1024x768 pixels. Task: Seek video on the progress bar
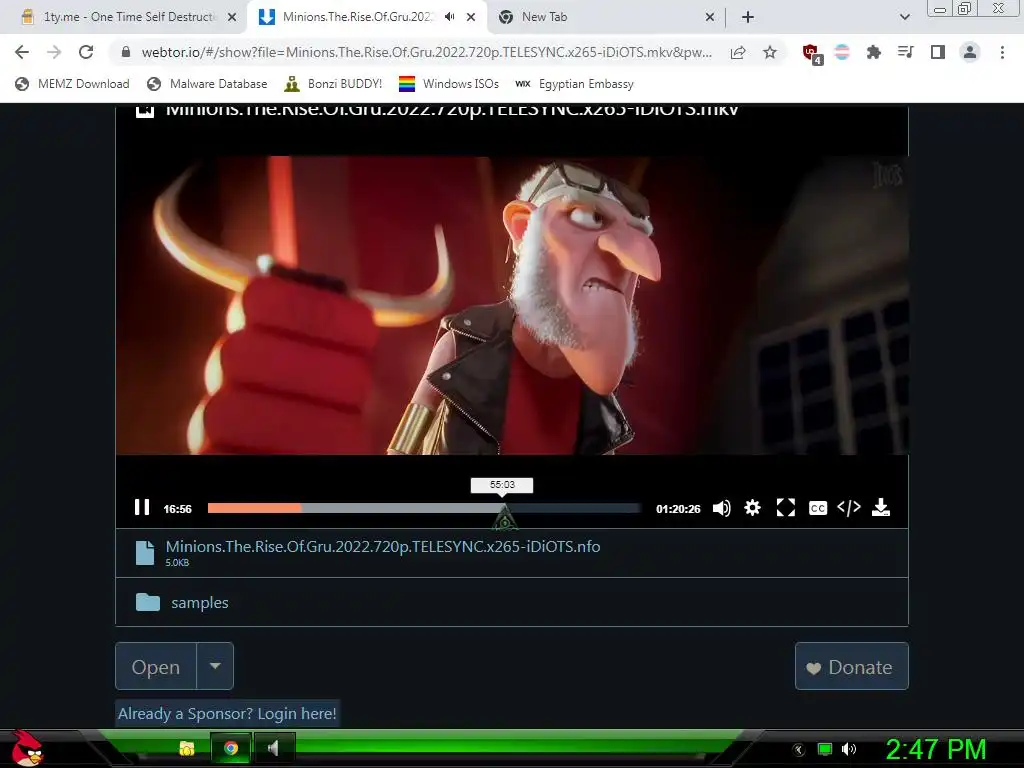(424, 508)
